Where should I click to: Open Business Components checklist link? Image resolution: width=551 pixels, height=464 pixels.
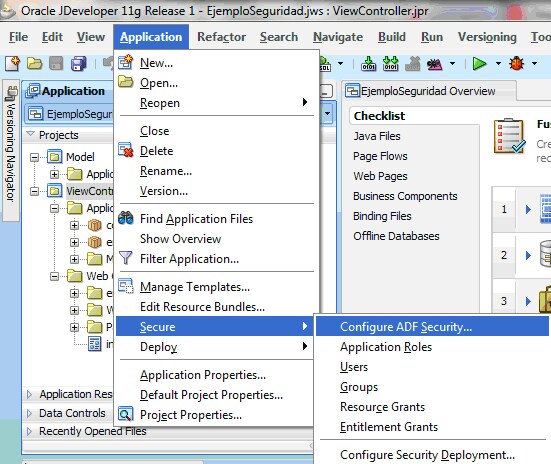pyautogui.click(x=405, y=196)
